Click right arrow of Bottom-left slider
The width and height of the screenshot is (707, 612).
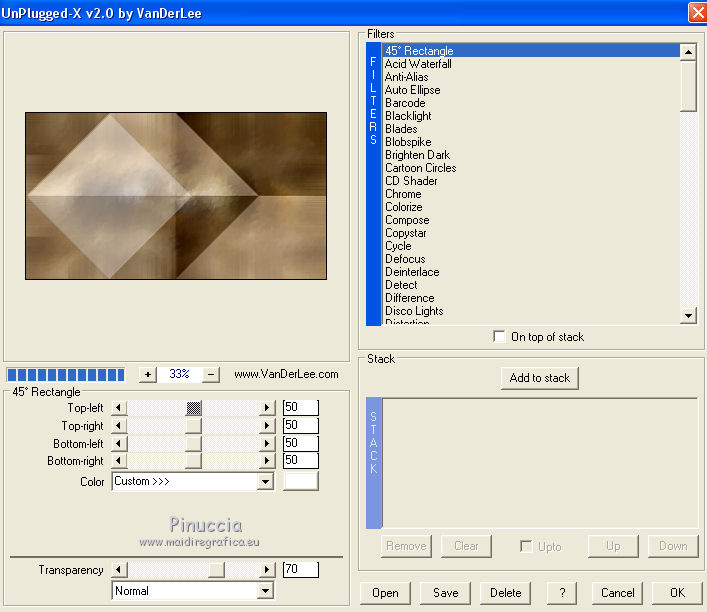tap(267, 443)
